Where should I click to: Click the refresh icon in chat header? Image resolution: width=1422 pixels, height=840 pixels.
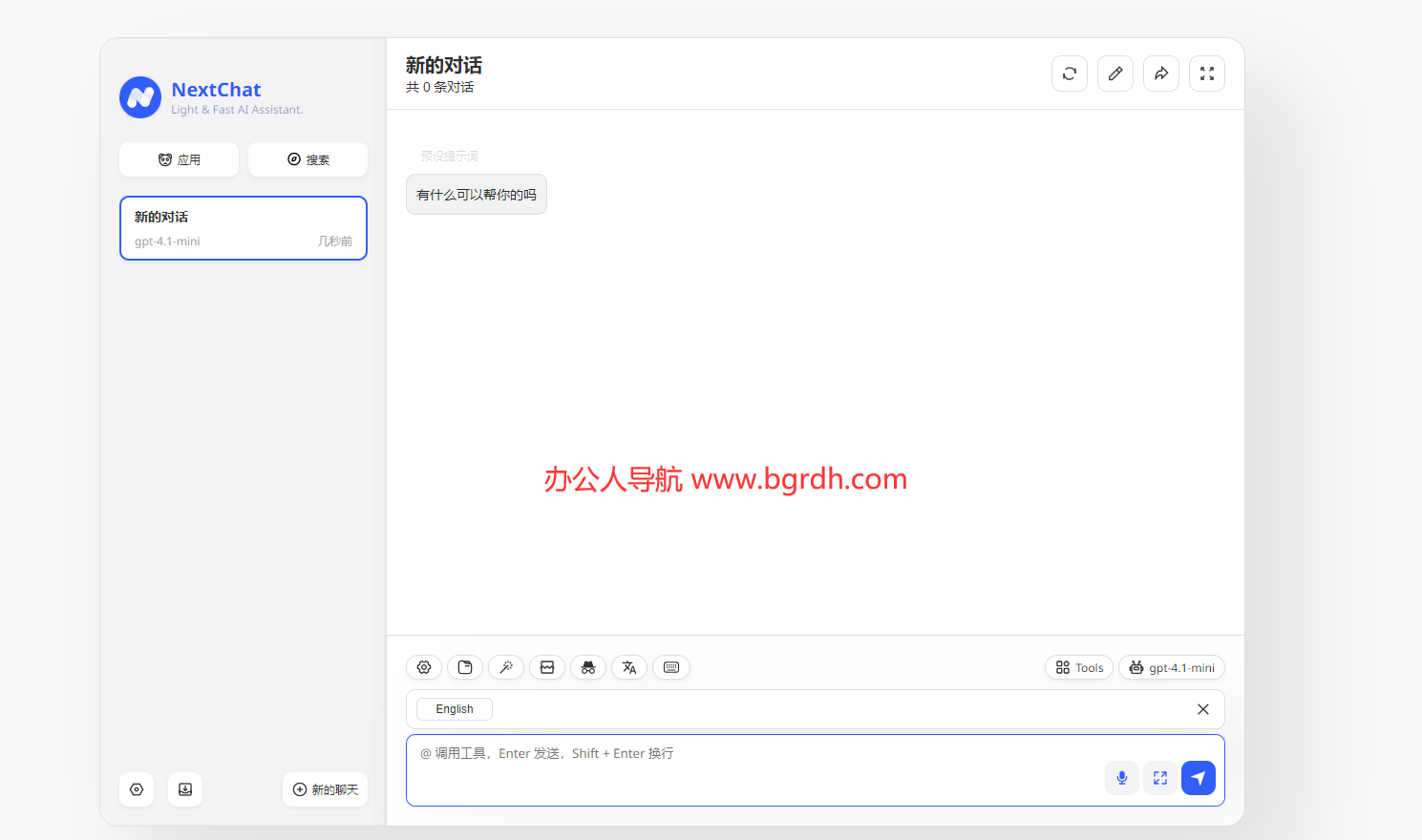(1070, 73)
